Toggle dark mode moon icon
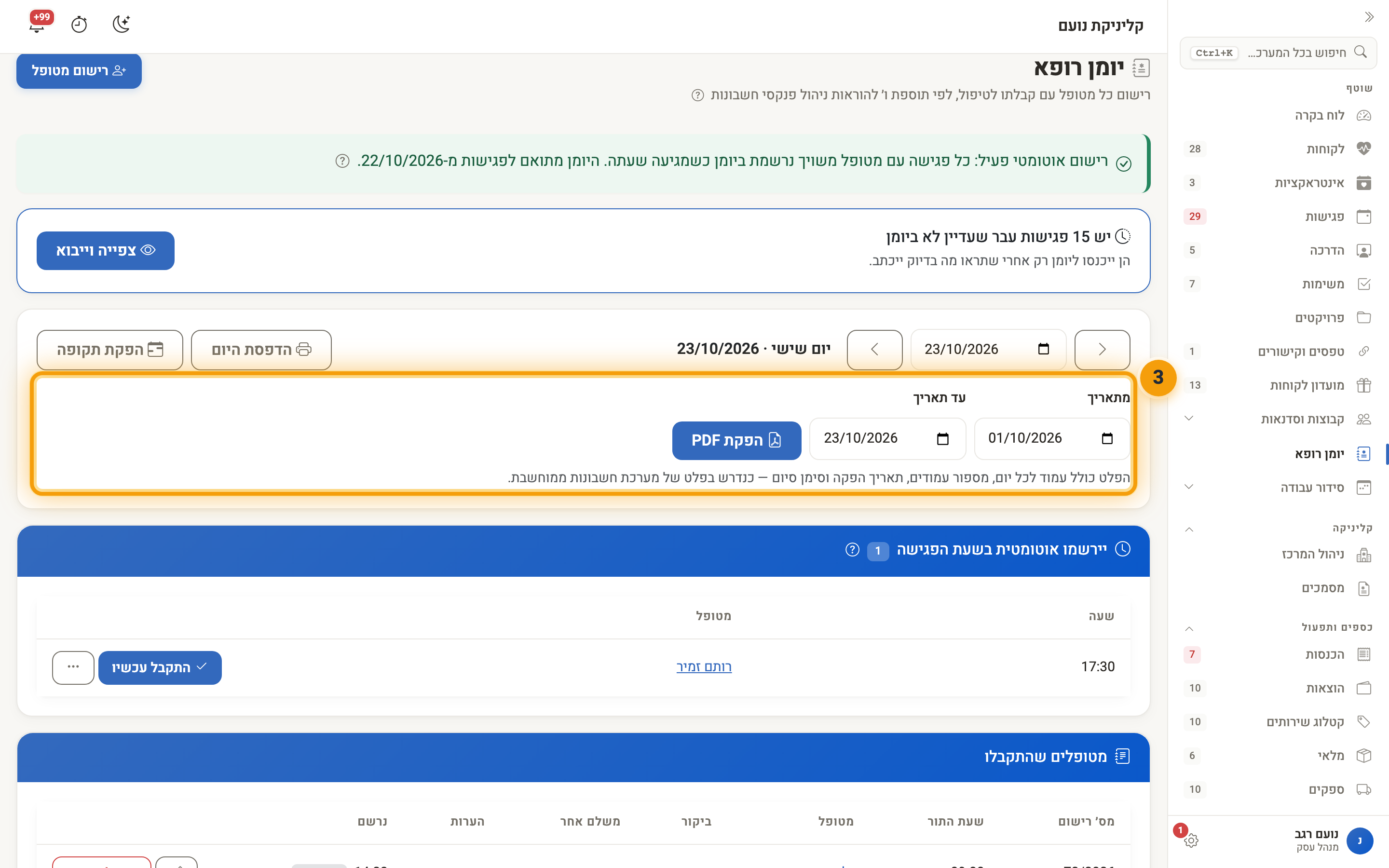This screenshot has width=1389, height=868. [121, 24]
